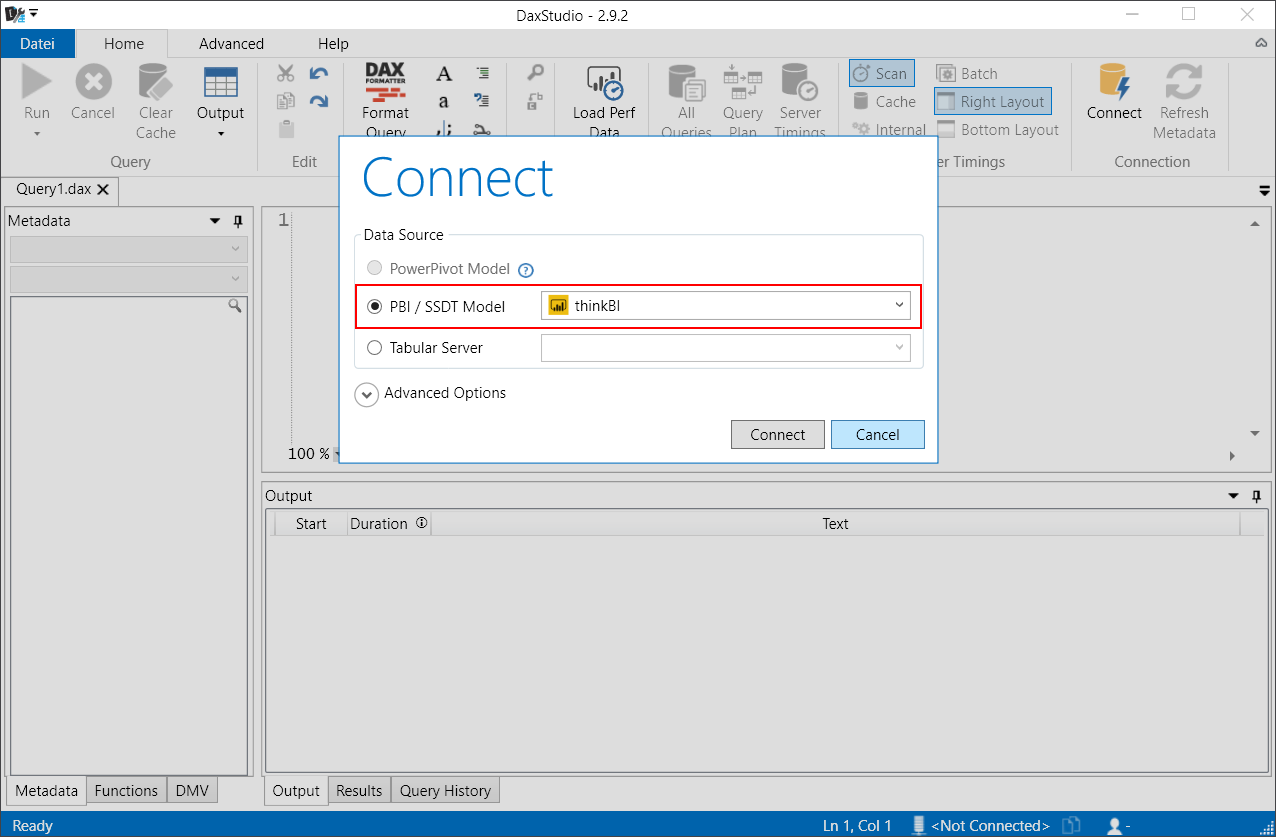Click the PowerPivot Model help question icon
The height and width of the screenshot is (837, 1276).
click(x=526, y=270)
